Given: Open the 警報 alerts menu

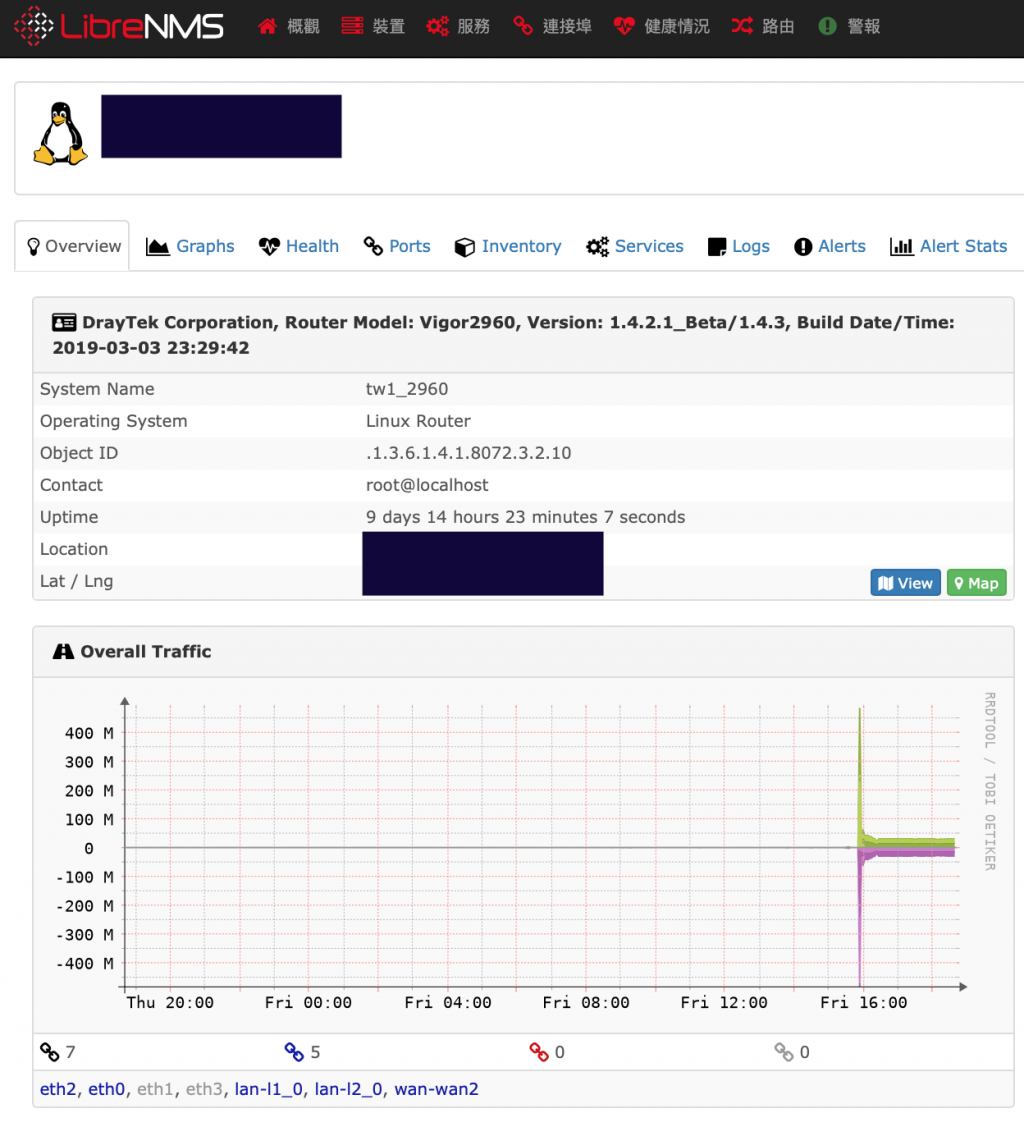Looking at the screenshot, I should [849, 26].
